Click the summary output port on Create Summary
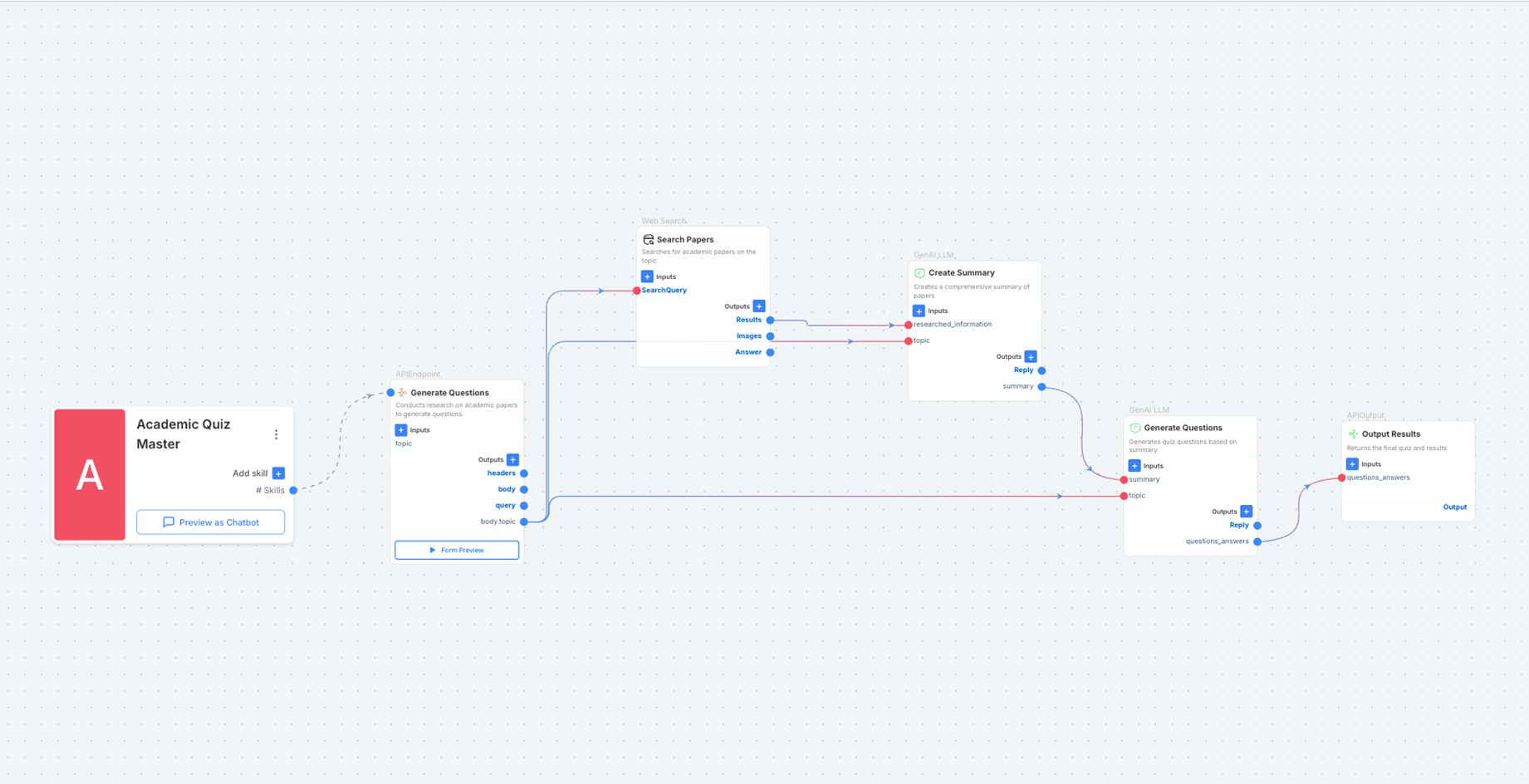Image resolution: width=1529 pixels, height=784 pixels. pos(1042,386)
